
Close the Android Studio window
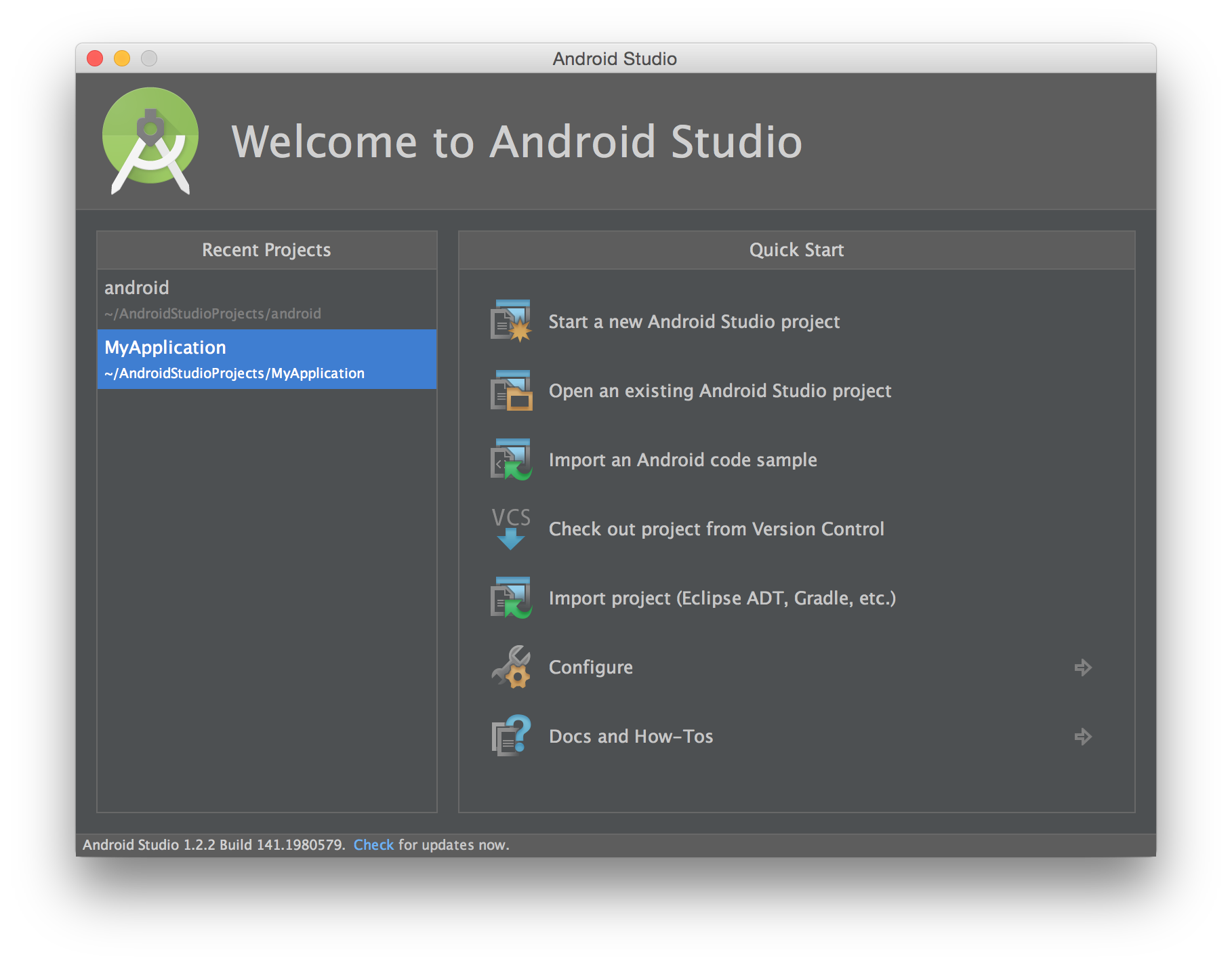[95, 58]
